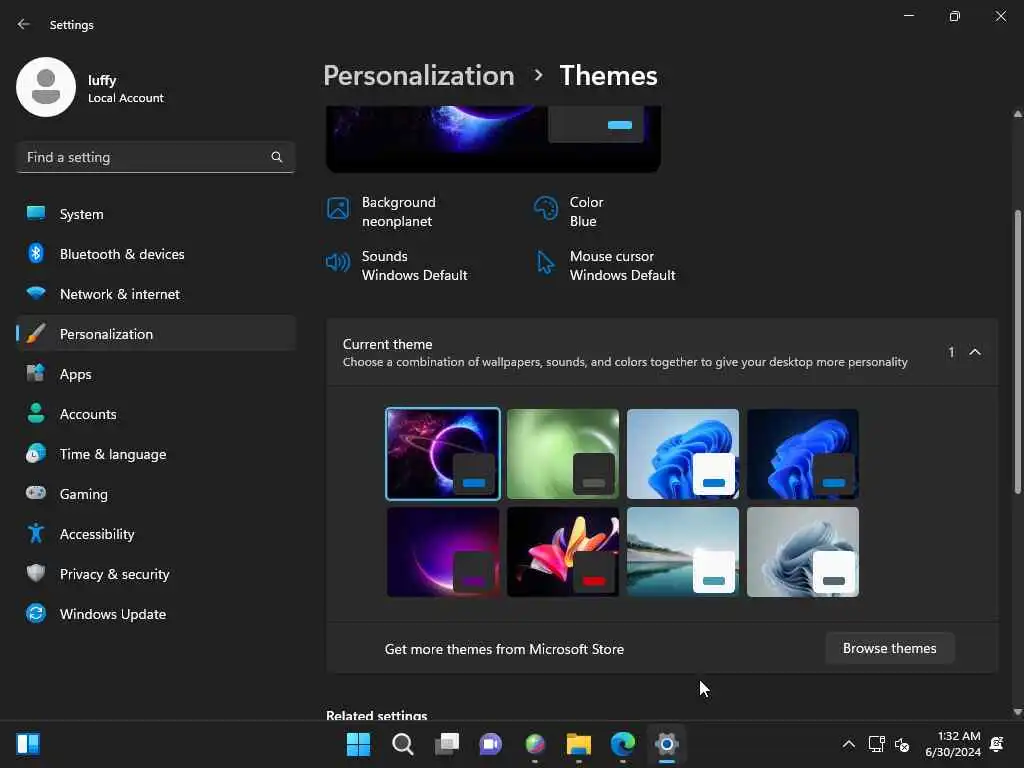Click the Get more themes from Microsoft Store text

coord(504,649)
